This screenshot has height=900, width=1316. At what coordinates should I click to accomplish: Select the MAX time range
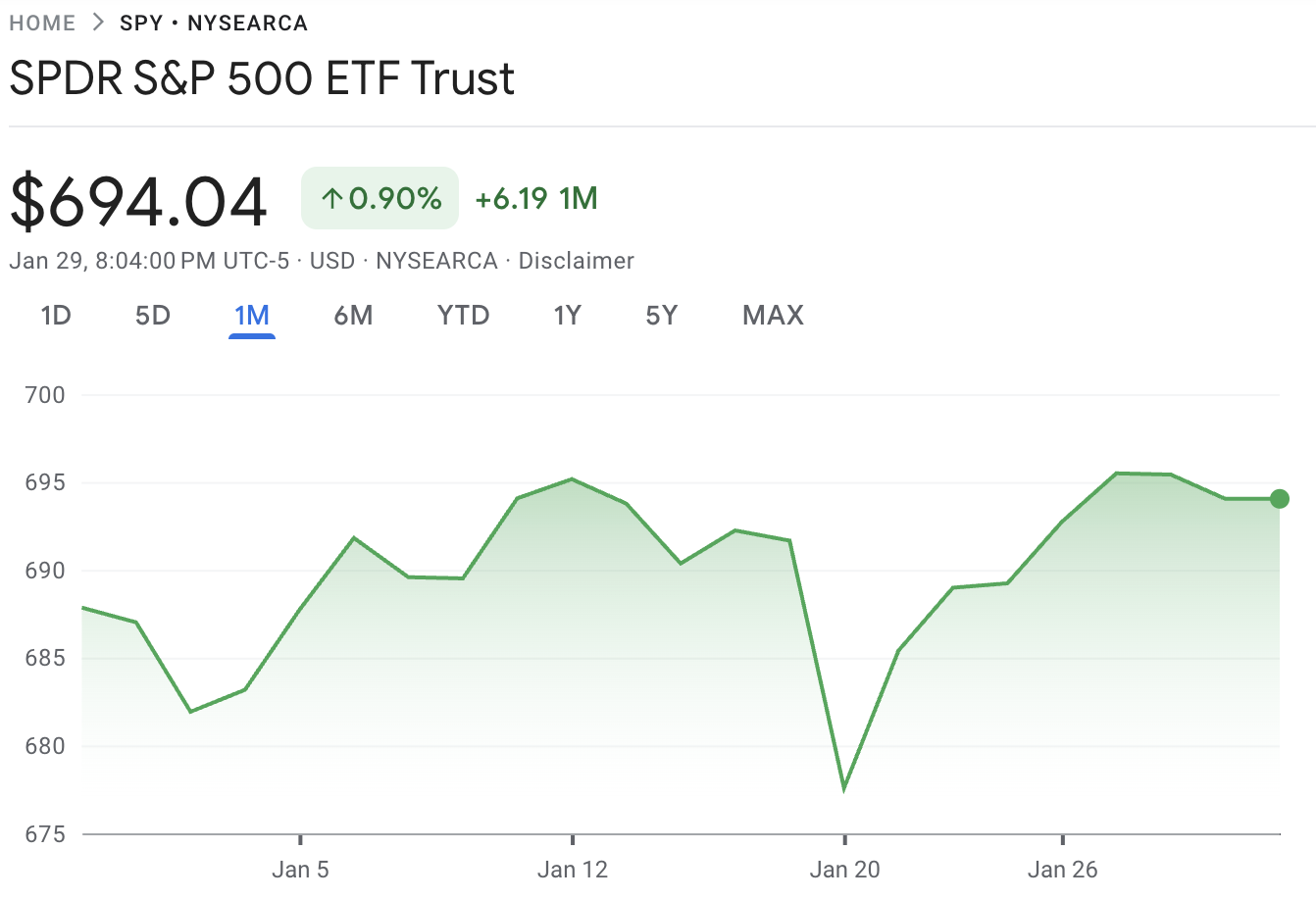(772, 315)
